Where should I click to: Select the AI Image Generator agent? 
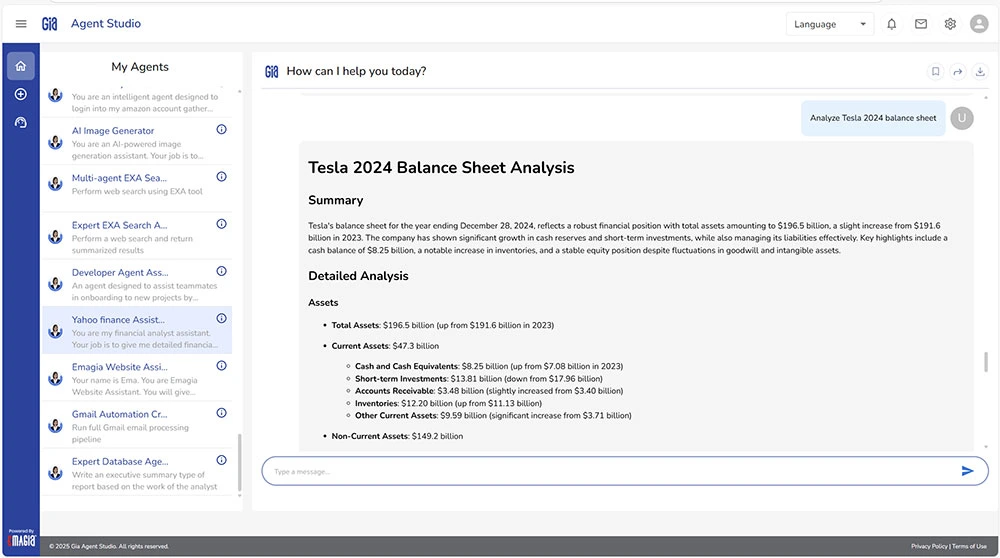pyautogui.click(x=113, y=131)
